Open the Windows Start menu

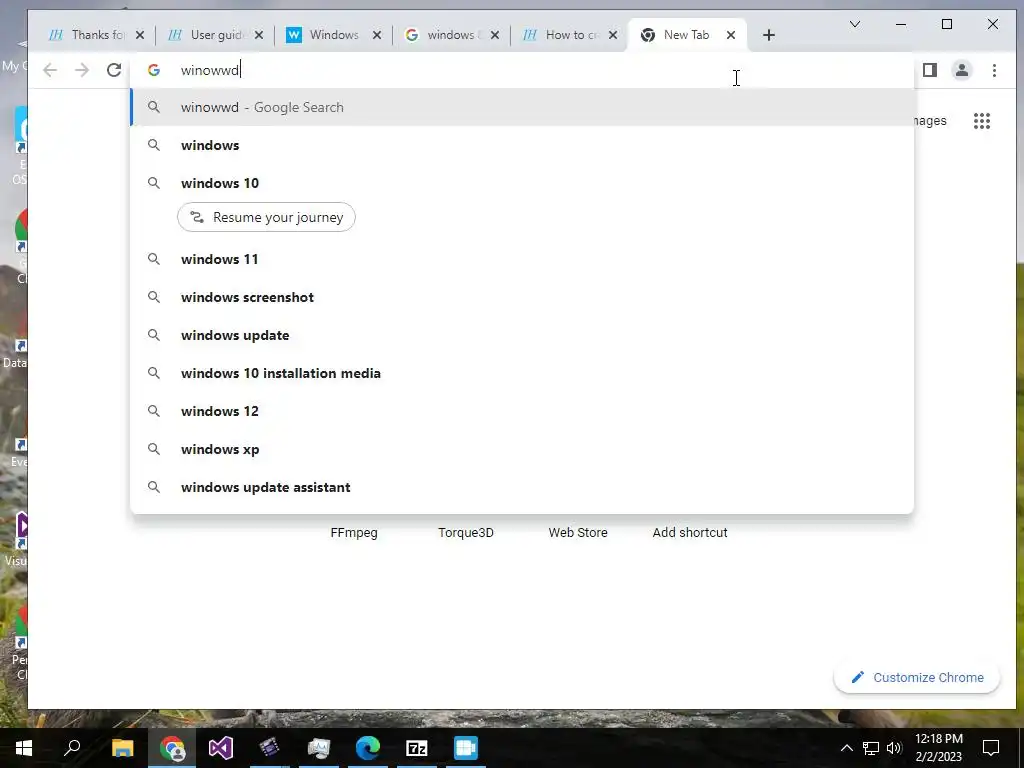24,748
